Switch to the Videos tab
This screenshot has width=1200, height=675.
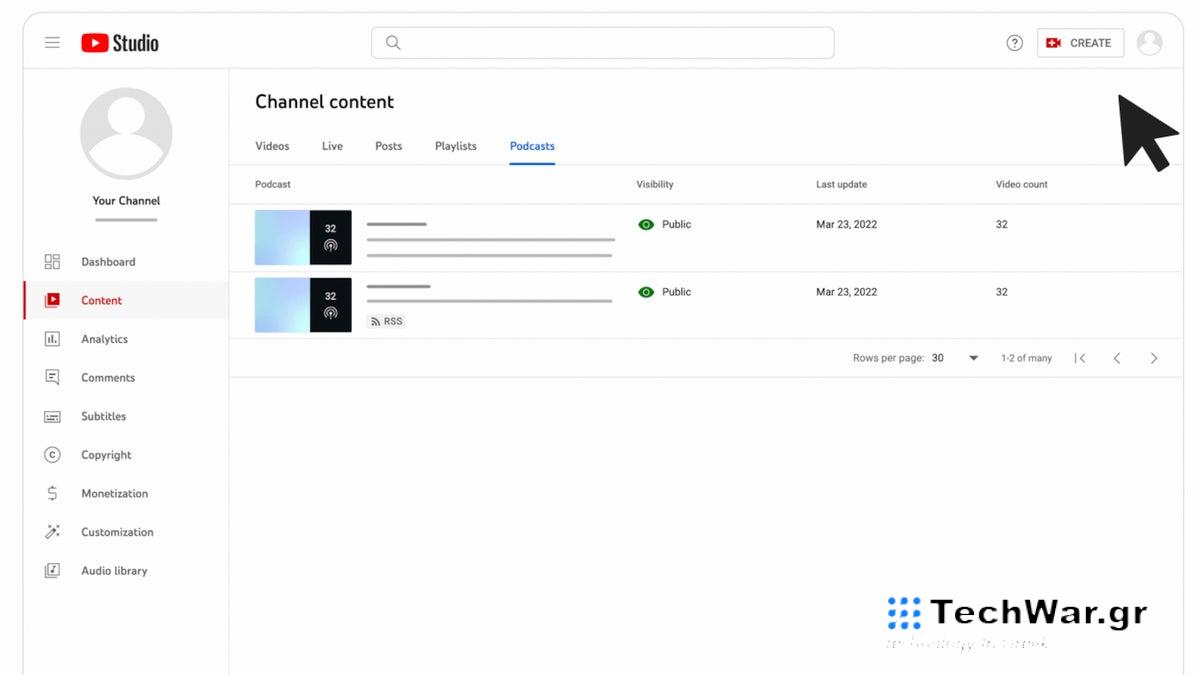click(x=272, y=145)
